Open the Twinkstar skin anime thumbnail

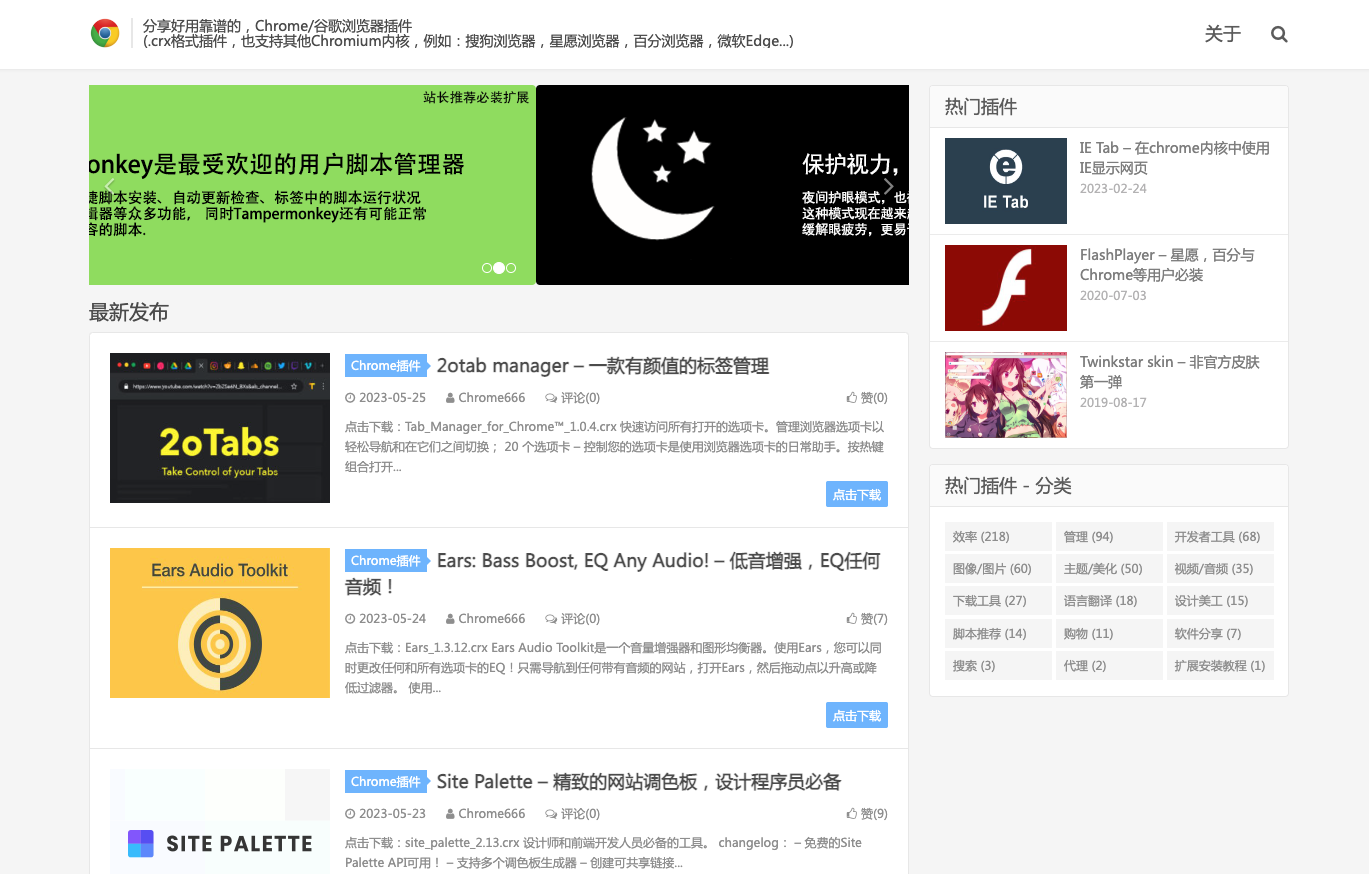point(1006,395)
